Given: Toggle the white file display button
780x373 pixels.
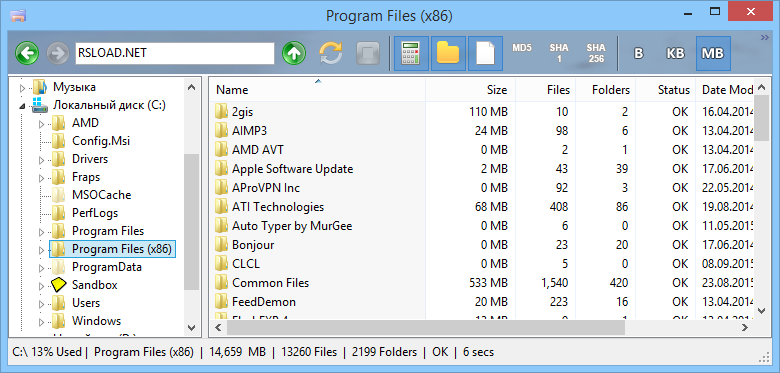Looking at the screenshot, I should click(486, 53).
